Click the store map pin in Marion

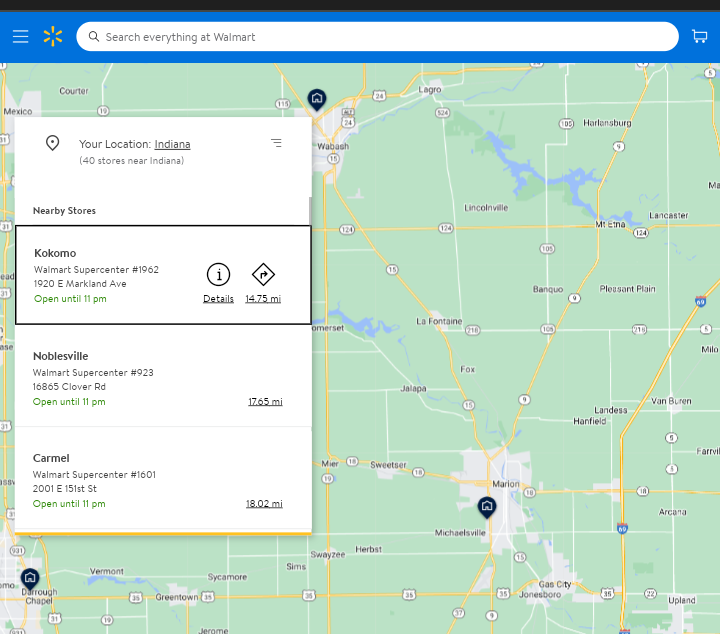(487, 507)
